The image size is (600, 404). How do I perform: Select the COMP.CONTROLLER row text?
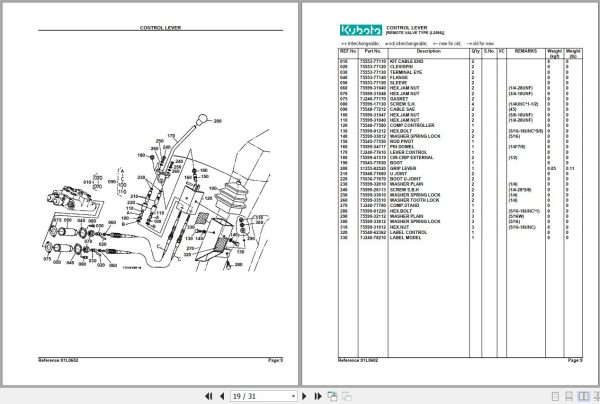(x=412, y=125)
